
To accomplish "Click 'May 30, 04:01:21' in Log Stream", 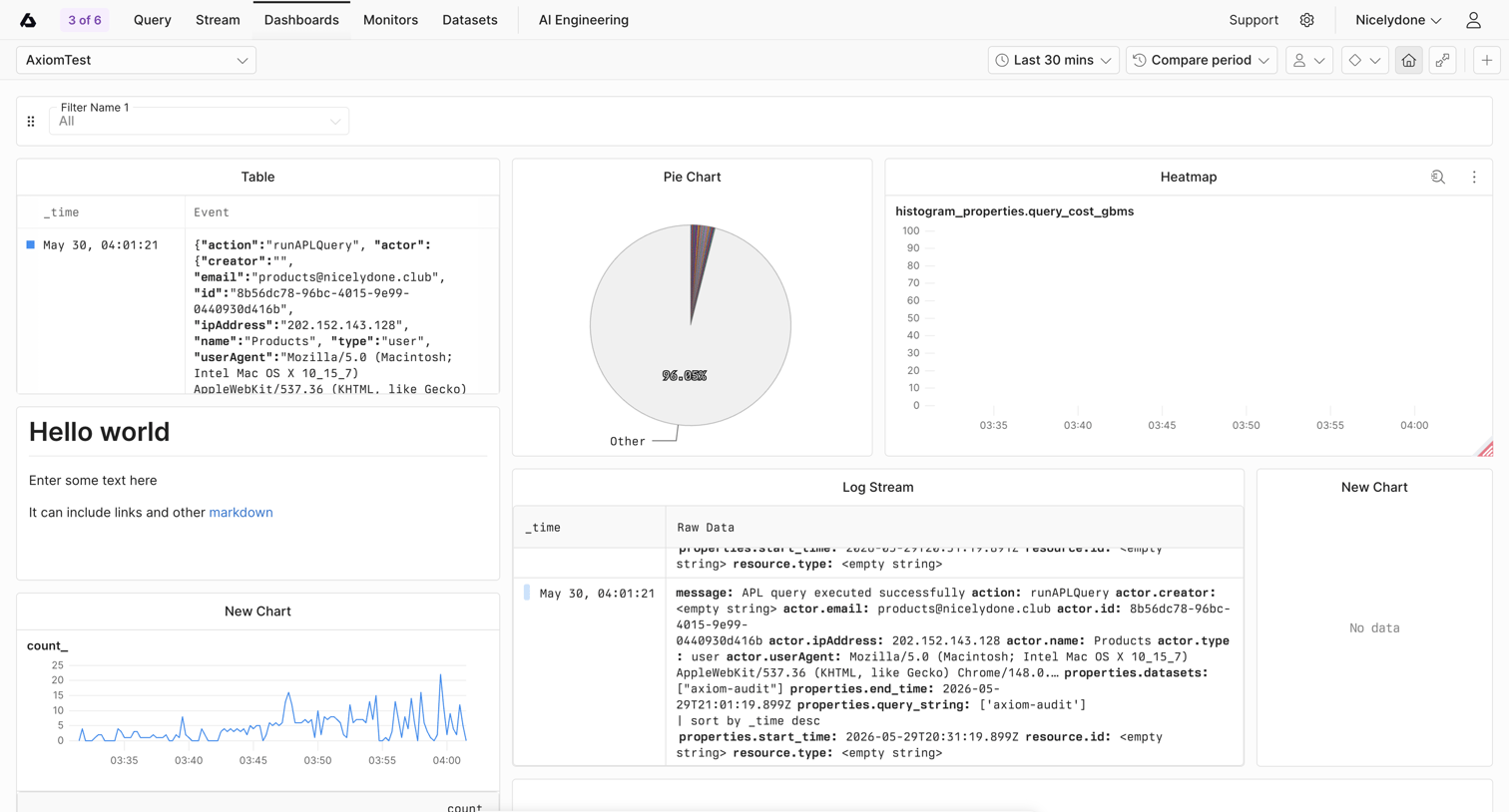I will (x=597, y=594).
